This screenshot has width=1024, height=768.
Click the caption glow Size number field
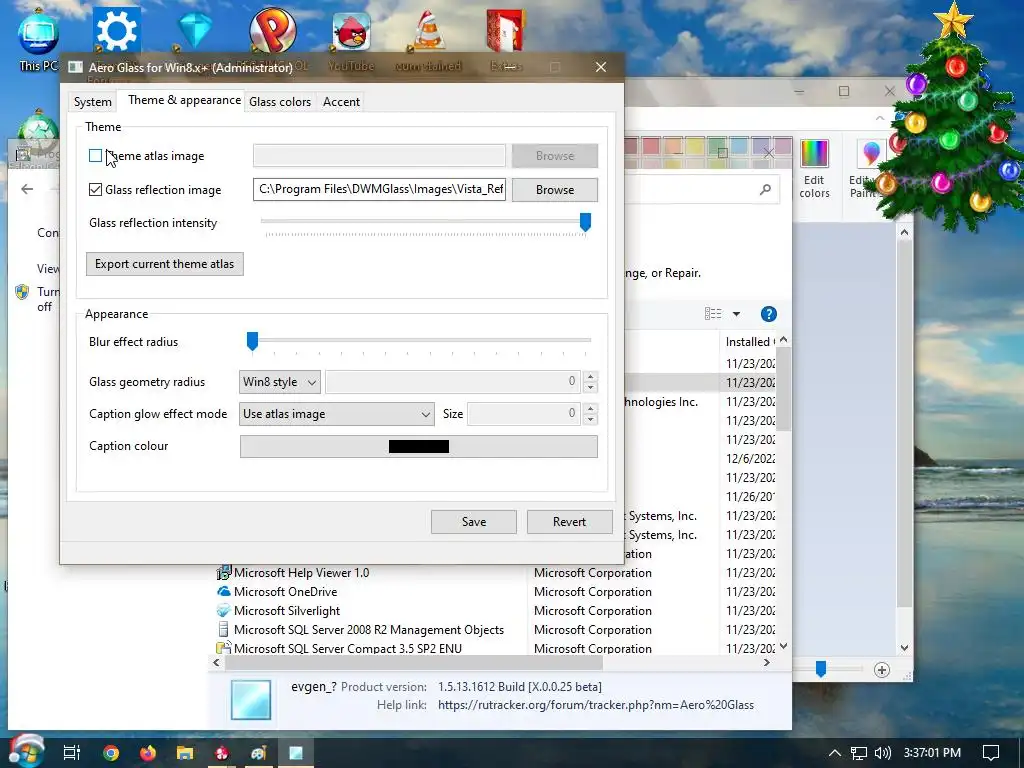point(524,414)
